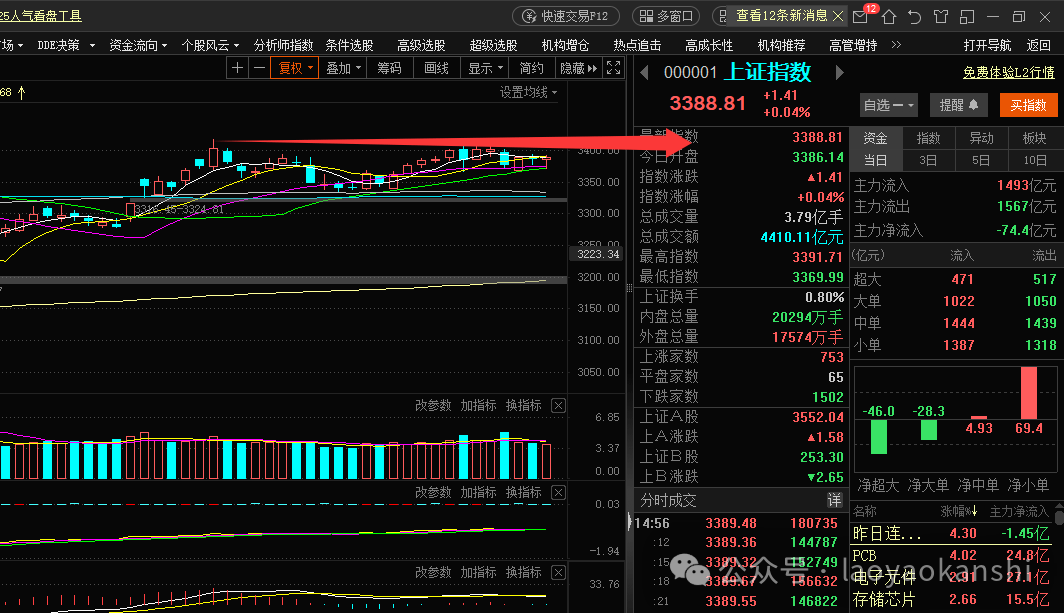Image resolution: width=1064 pixels, height=613 pixels.
Task: Select the 筹码 chip distribution tool
Action: [x=390, y=68]
